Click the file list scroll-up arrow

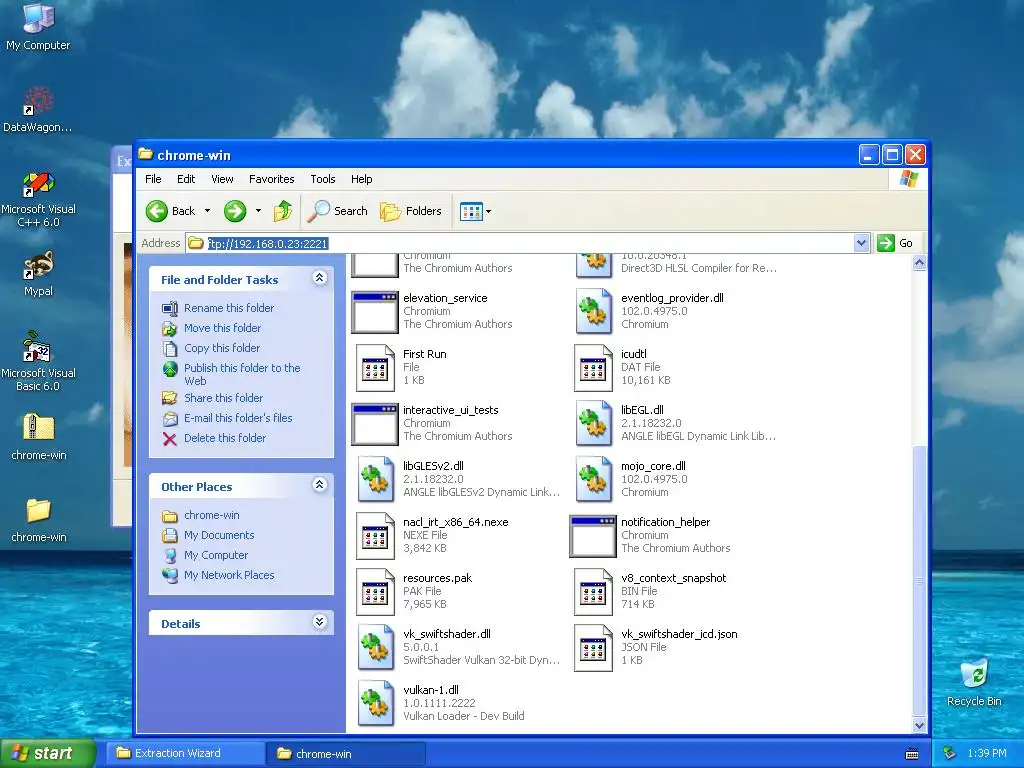(919, 263)
